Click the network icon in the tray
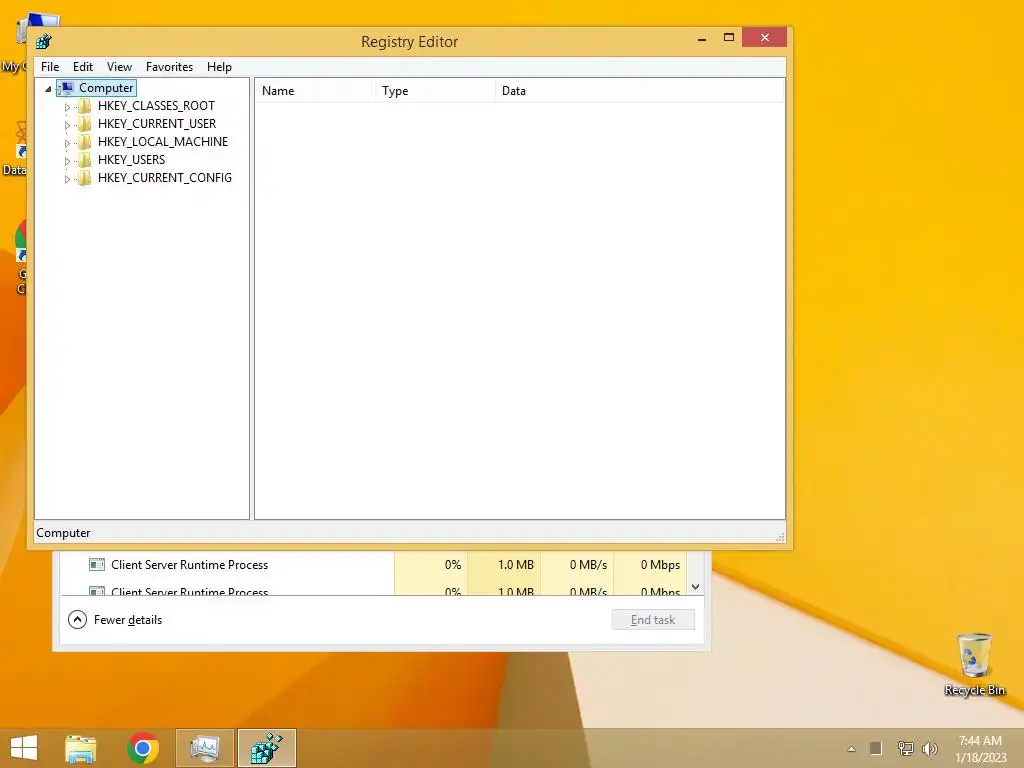This screenshot has height=768, width=1024. (x=905, y=748)
